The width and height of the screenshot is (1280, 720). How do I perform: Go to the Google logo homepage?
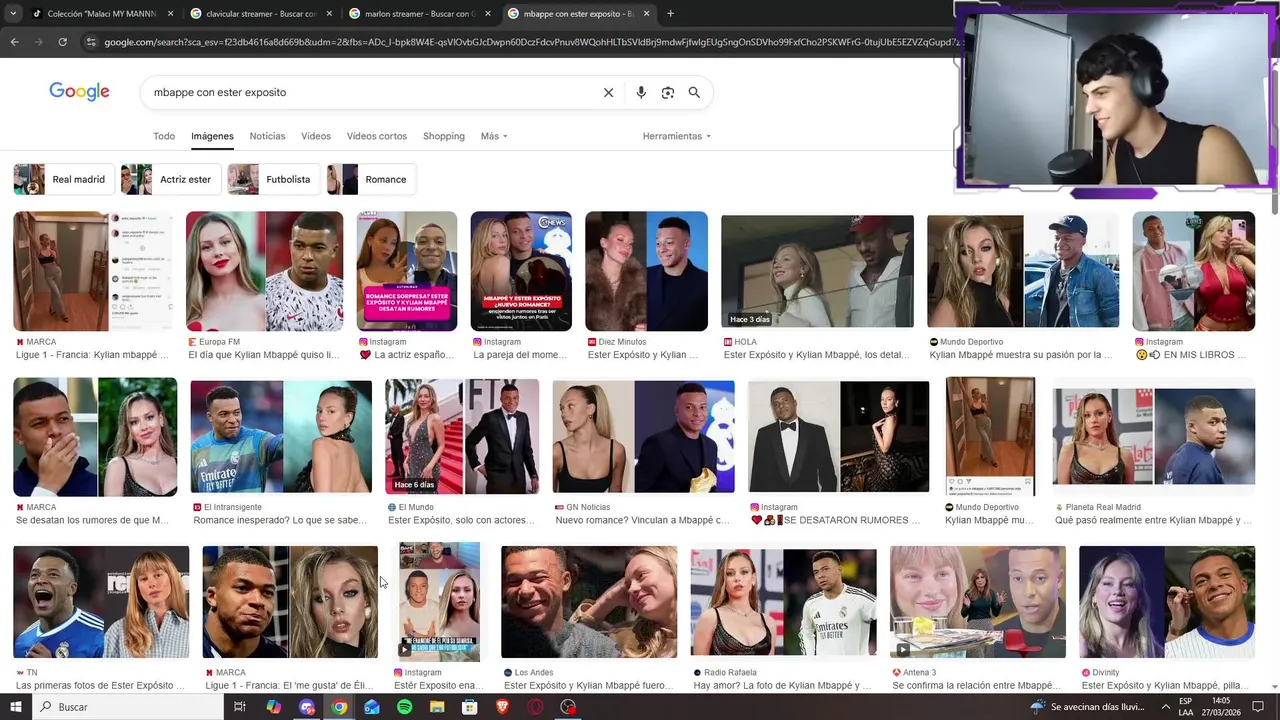(x=79, y=92)
